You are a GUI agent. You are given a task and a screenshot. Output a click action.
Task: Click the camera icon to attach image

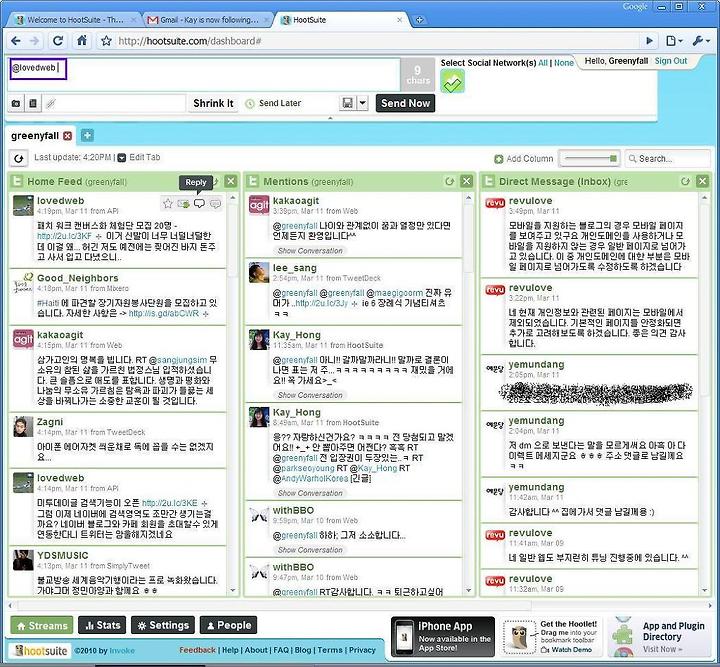point(16,103)
